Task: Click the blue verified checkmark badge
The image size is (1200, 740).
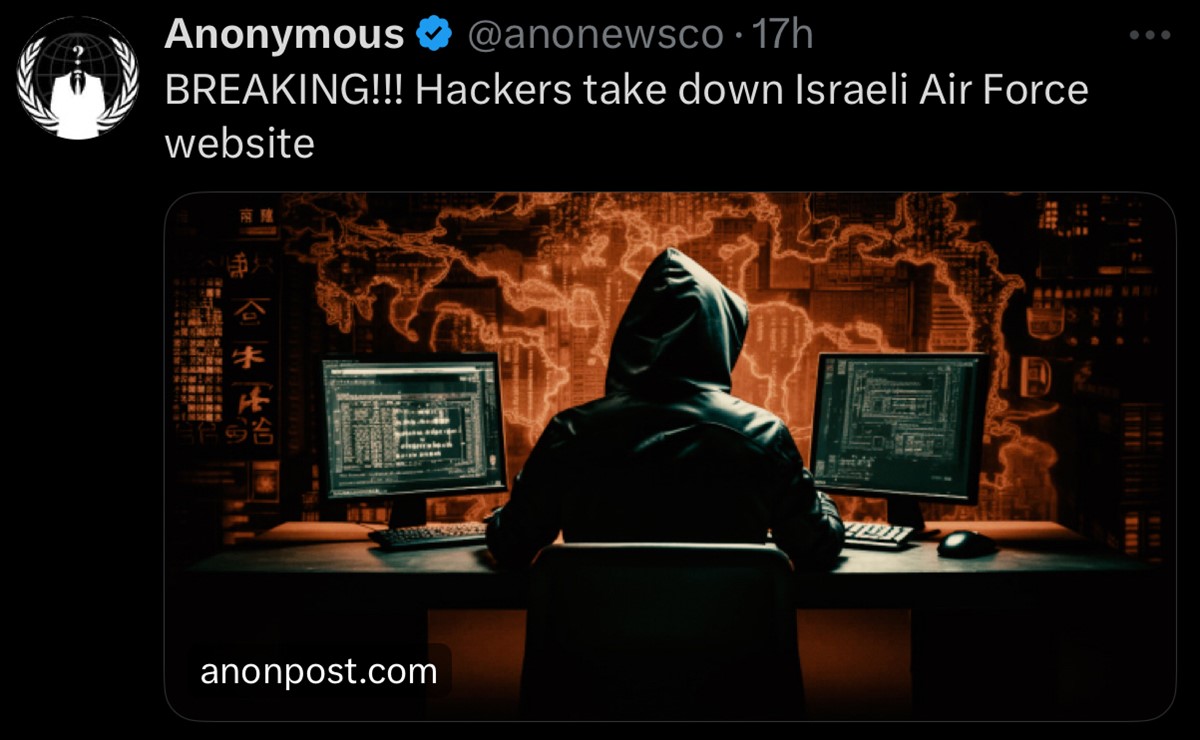Action: tap(433, 35)
